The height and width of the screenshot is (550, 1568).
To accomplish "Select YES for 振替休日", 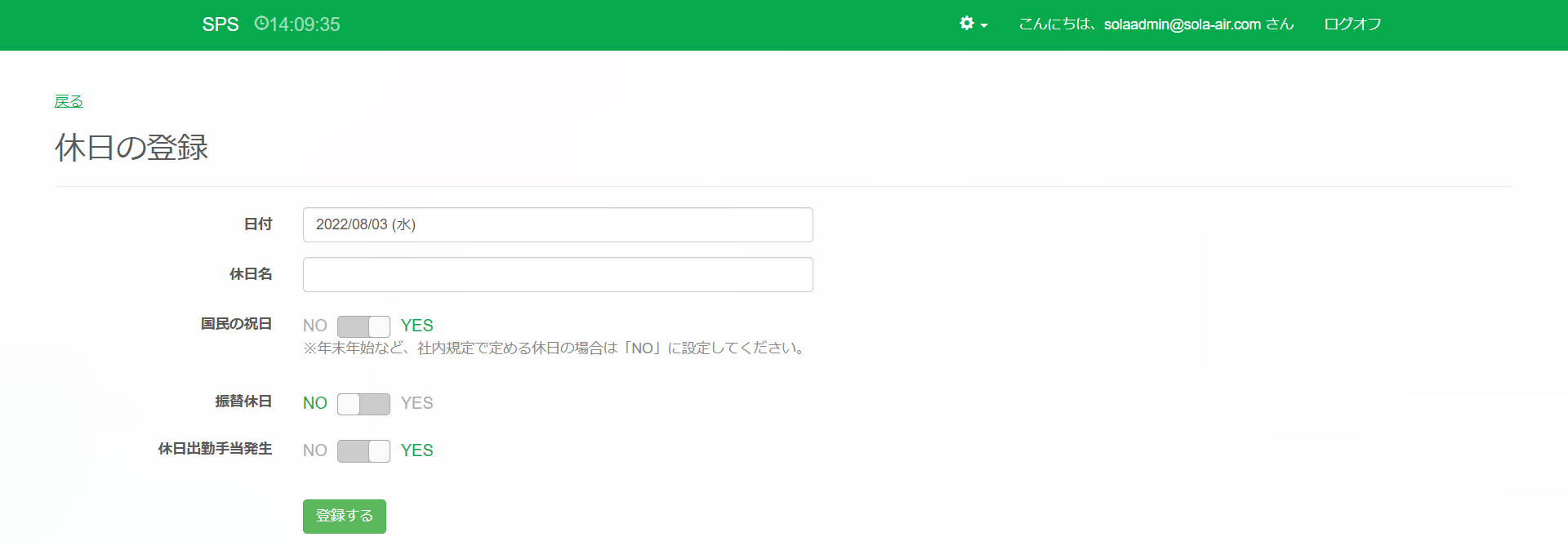I will click(416, 403).
